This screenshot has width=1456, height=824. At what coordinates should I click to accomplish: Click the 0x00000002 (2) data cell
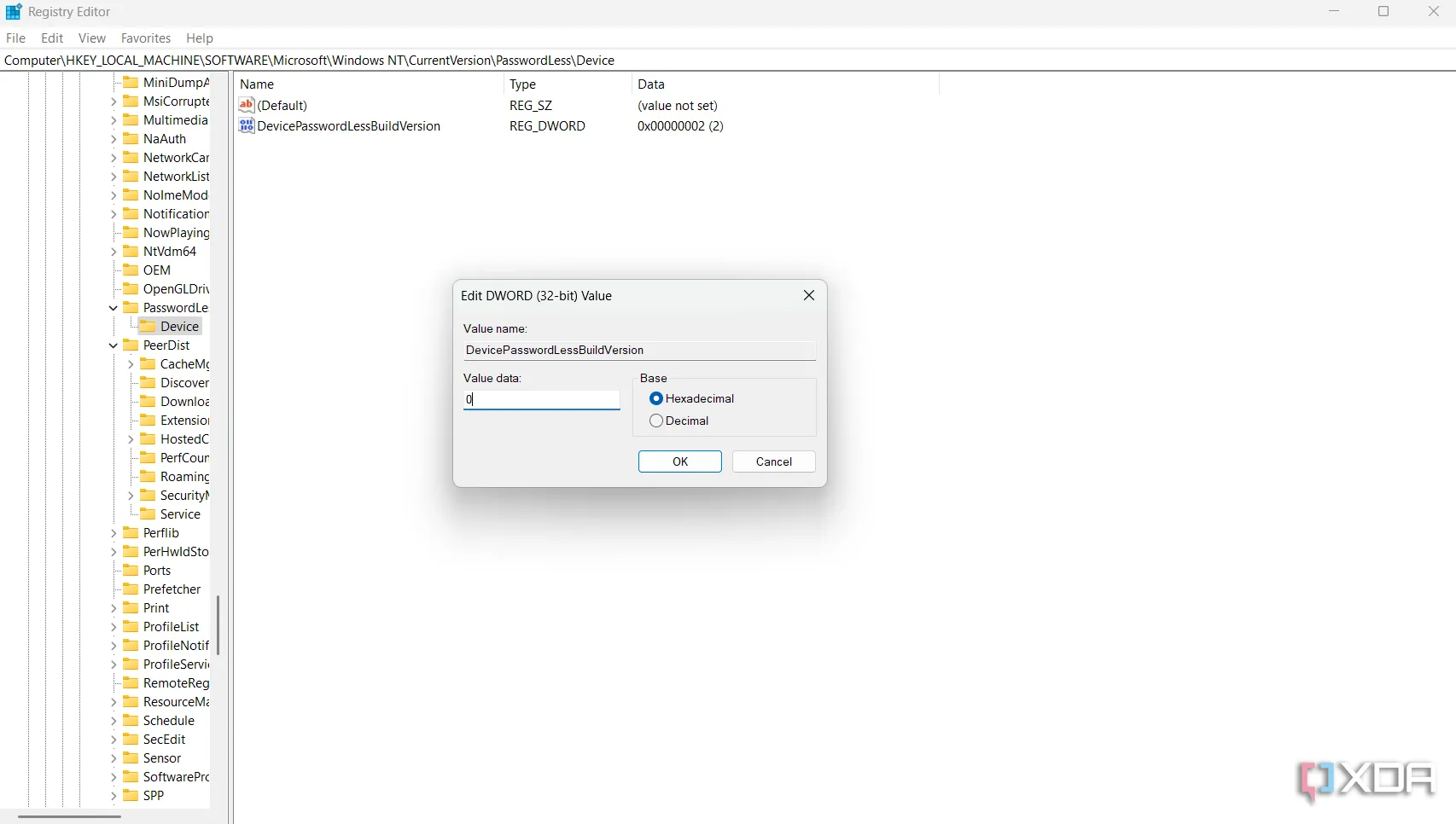pyautogui.click(x=680, y=126)
